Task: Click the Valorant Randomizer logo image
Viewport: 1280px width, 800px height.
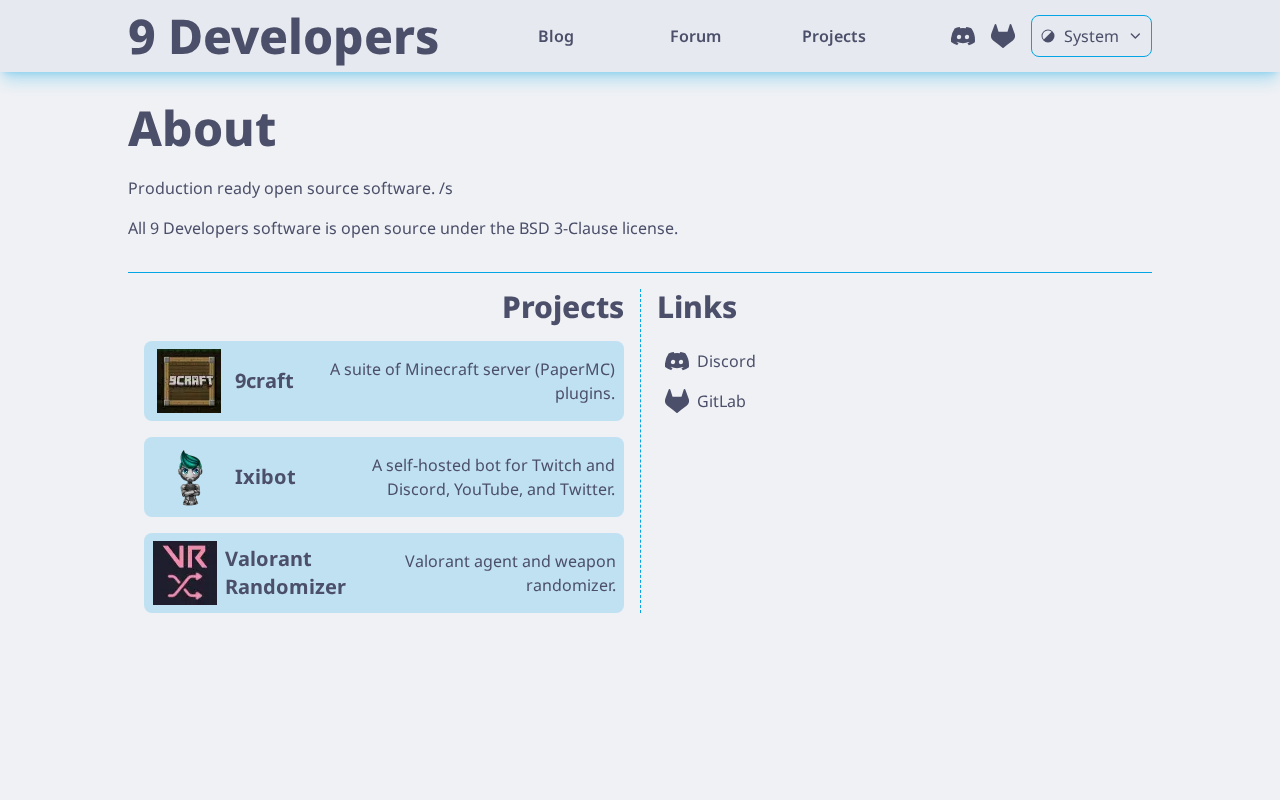Action: point(185,573)
